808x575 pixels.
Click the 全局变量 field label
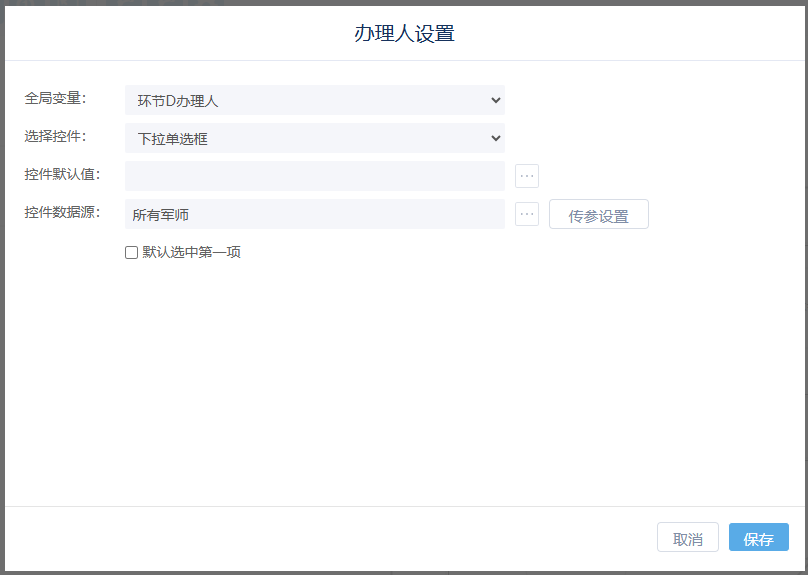coord(56,98)
